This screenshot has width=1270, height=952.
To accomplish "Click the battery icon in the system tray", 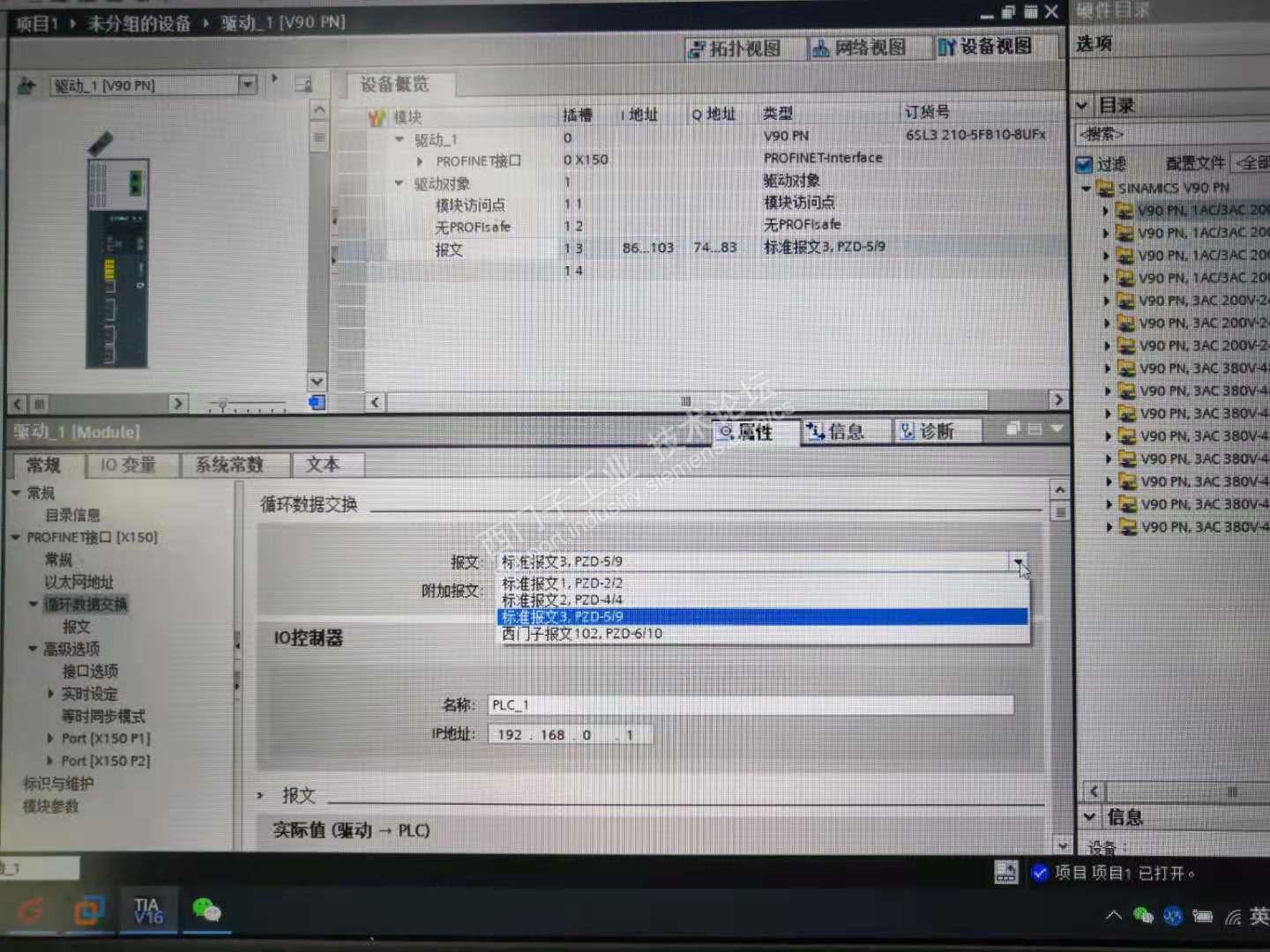I will click(1203, 916).
